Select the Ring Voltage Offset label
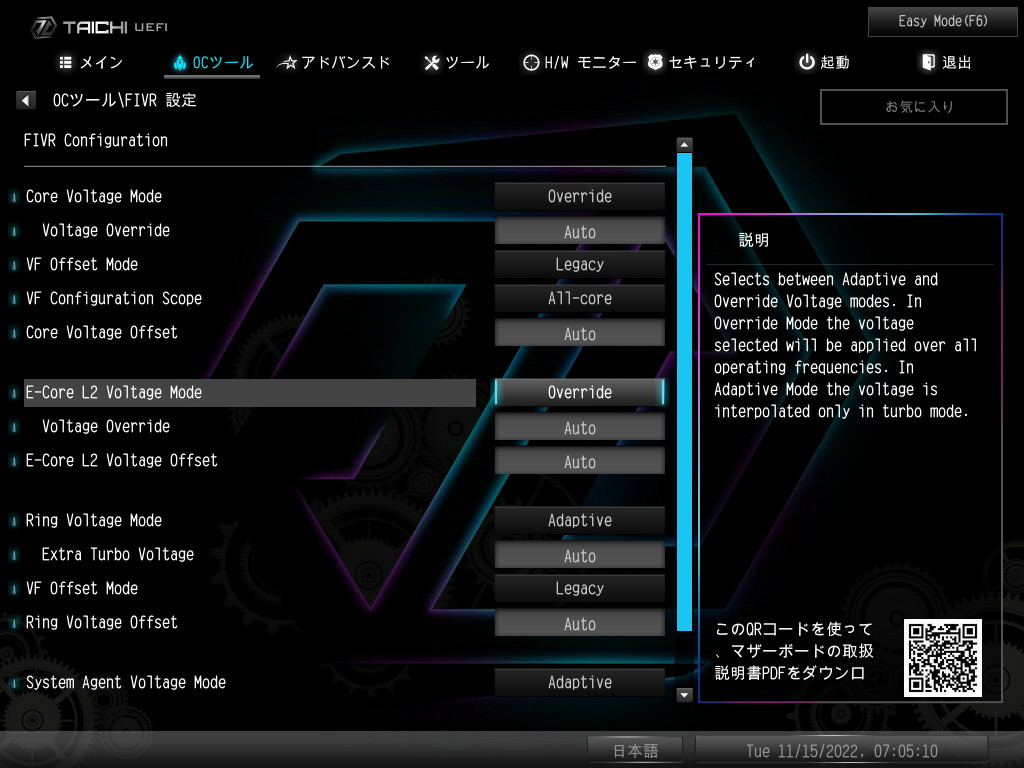The image size is (1024, 768). click(101, 622)
